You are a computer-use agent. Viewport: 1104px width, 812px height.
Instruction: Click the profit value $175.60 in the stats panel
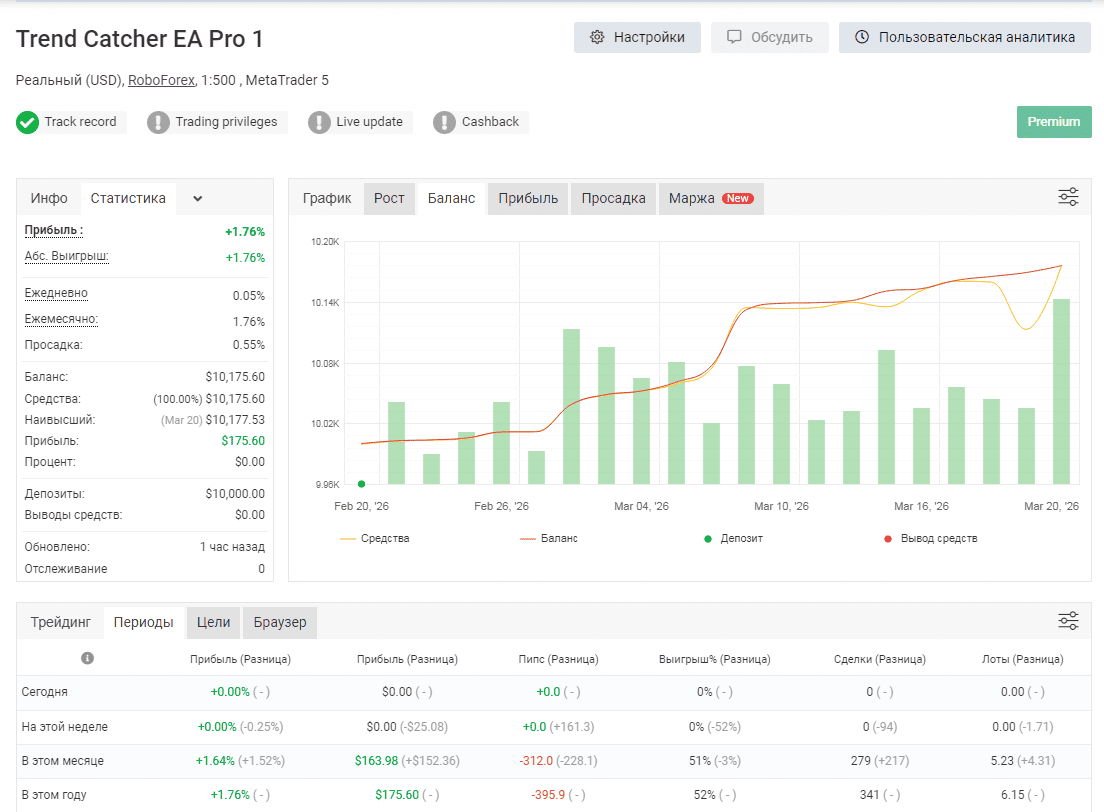pos(243,441)
